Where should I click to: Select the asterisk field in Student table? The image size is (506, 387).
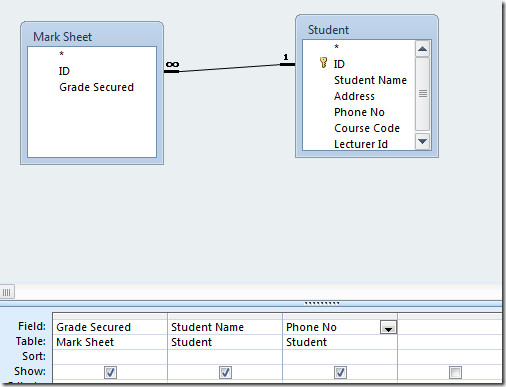pyautogui.click(x=336, y=47)
